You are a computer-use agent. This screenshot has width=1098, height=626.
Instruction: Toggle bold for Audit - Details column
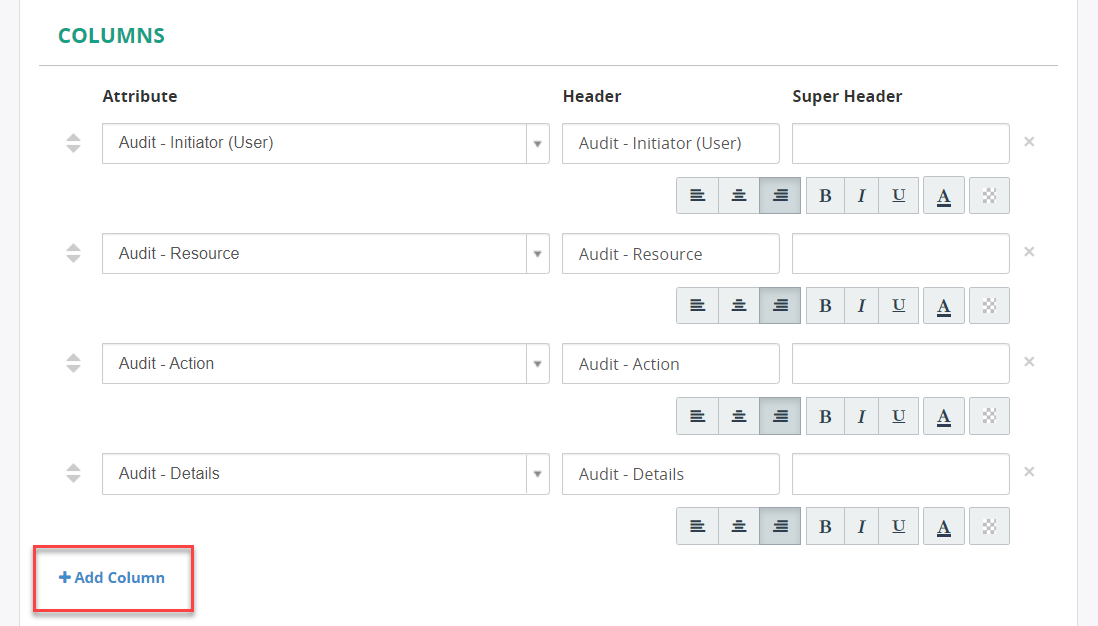(x=826, y=526)
